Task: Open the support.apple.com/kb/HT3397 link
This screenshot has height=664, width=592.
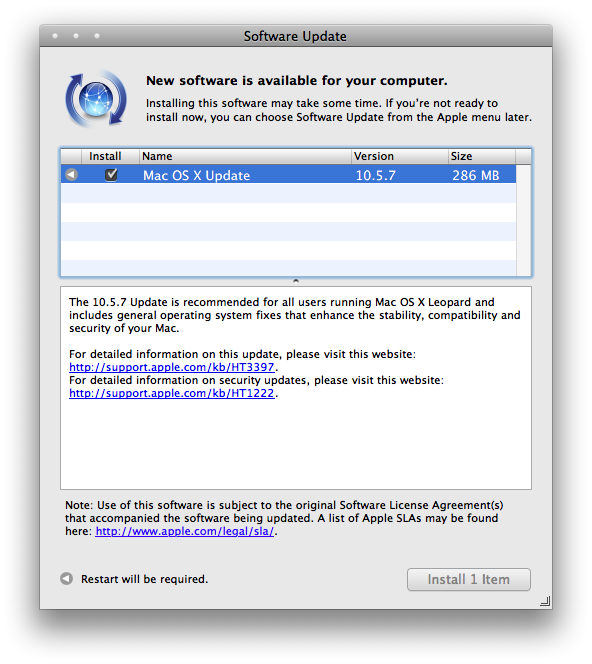Action: tap(172, 367)
